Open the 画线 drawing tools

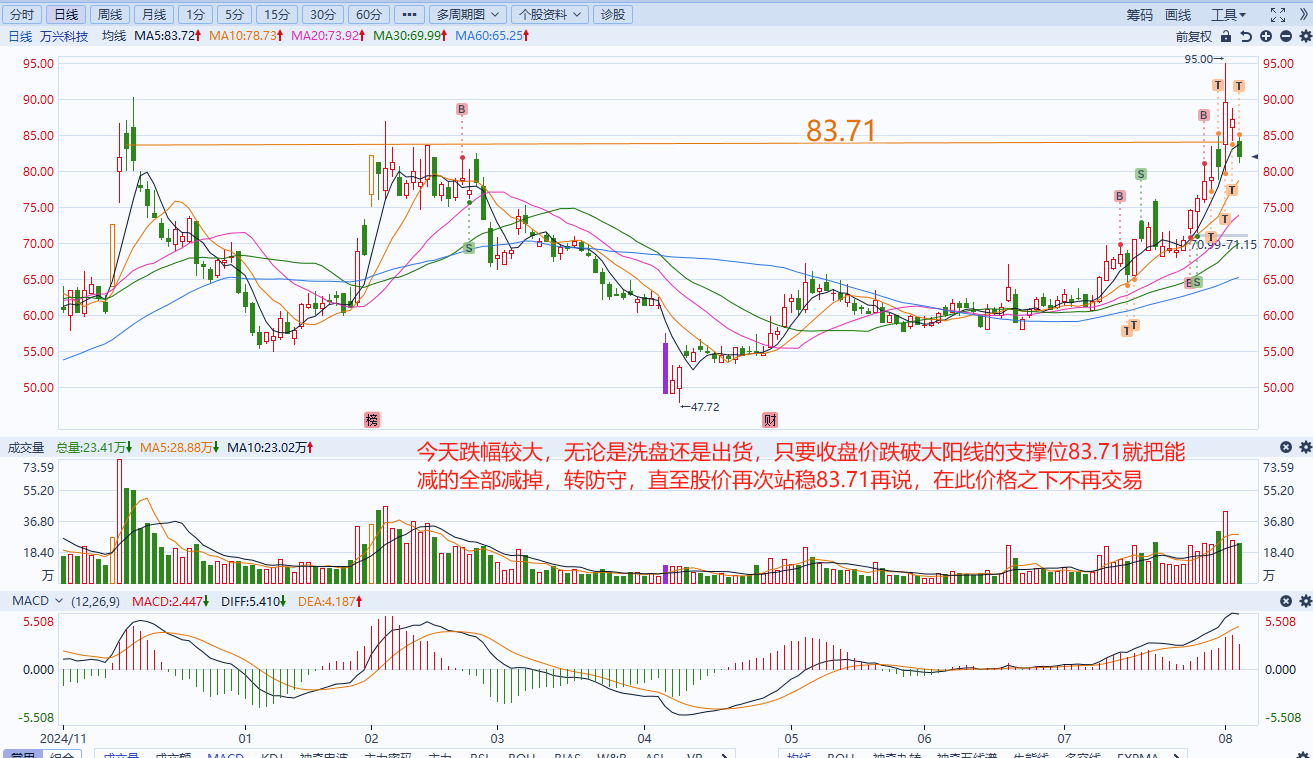coord(1179,15)
